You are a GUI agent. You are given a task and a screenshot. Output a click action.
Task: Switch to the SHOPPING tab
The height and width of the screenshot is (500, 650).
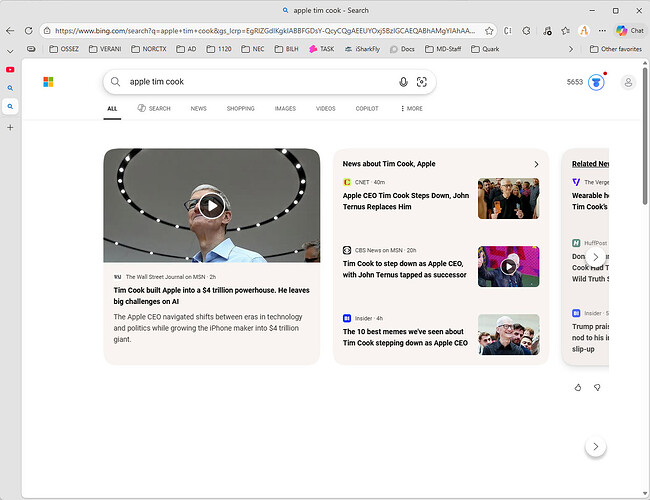[240, 109]
